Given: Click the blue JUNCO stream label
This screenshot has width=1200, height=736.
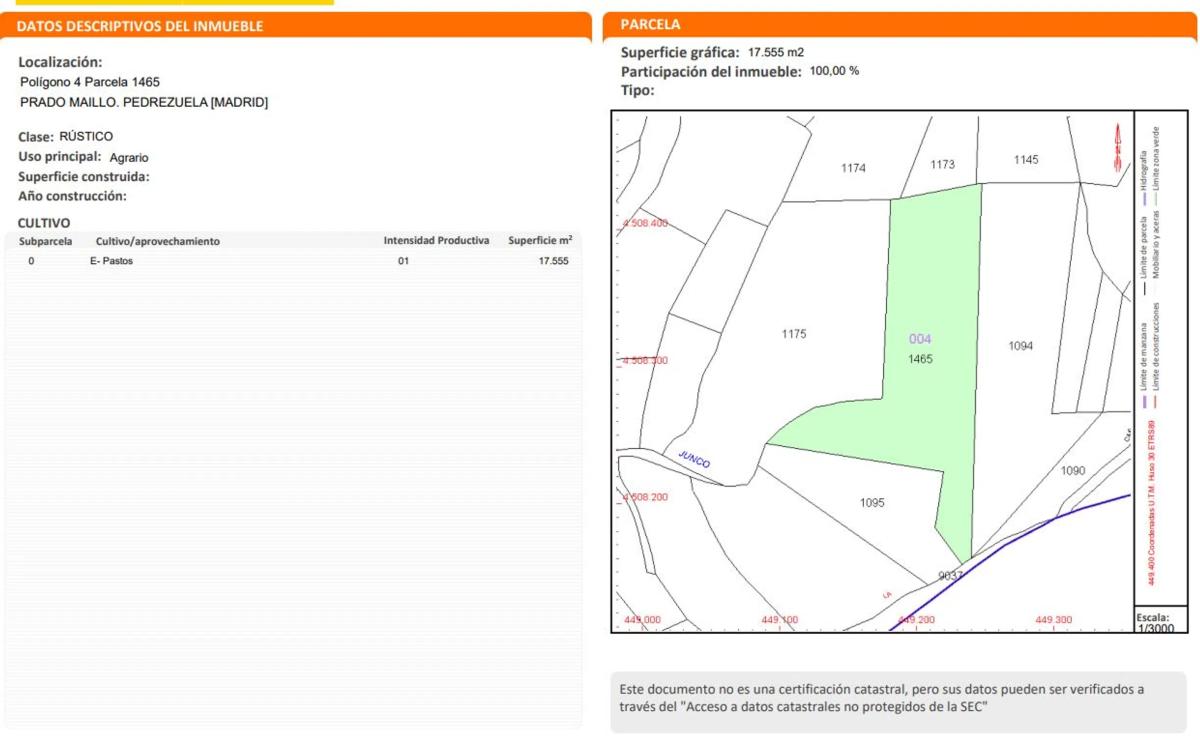Looking at the screenshot, I should pos(694,460).
